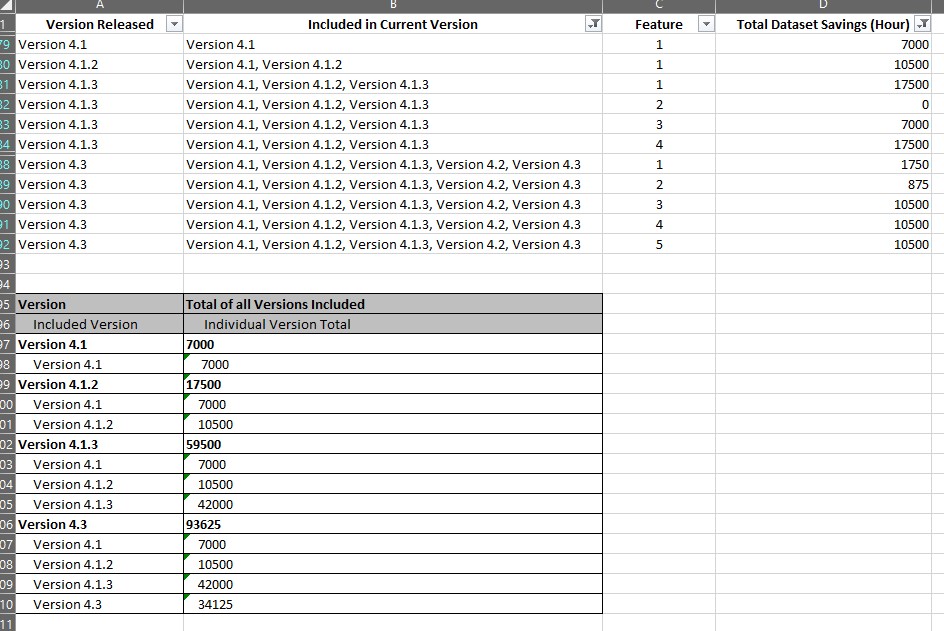Click savings value 0 in row 82
This screenshot has width=944, height=631.
823,105
